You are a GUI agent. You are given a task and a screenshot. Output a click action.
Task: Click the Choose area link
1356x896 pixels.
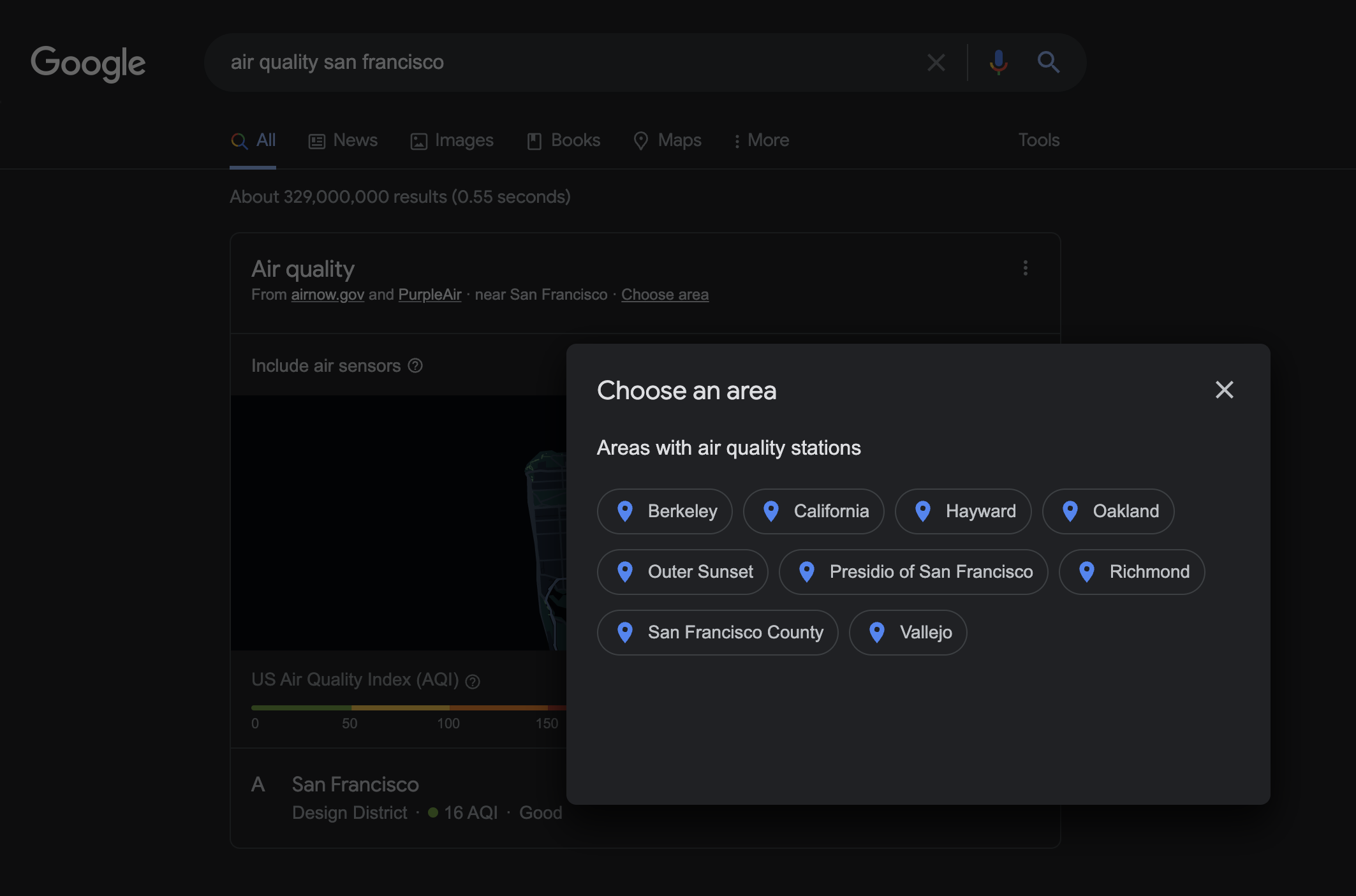[665, 295]
